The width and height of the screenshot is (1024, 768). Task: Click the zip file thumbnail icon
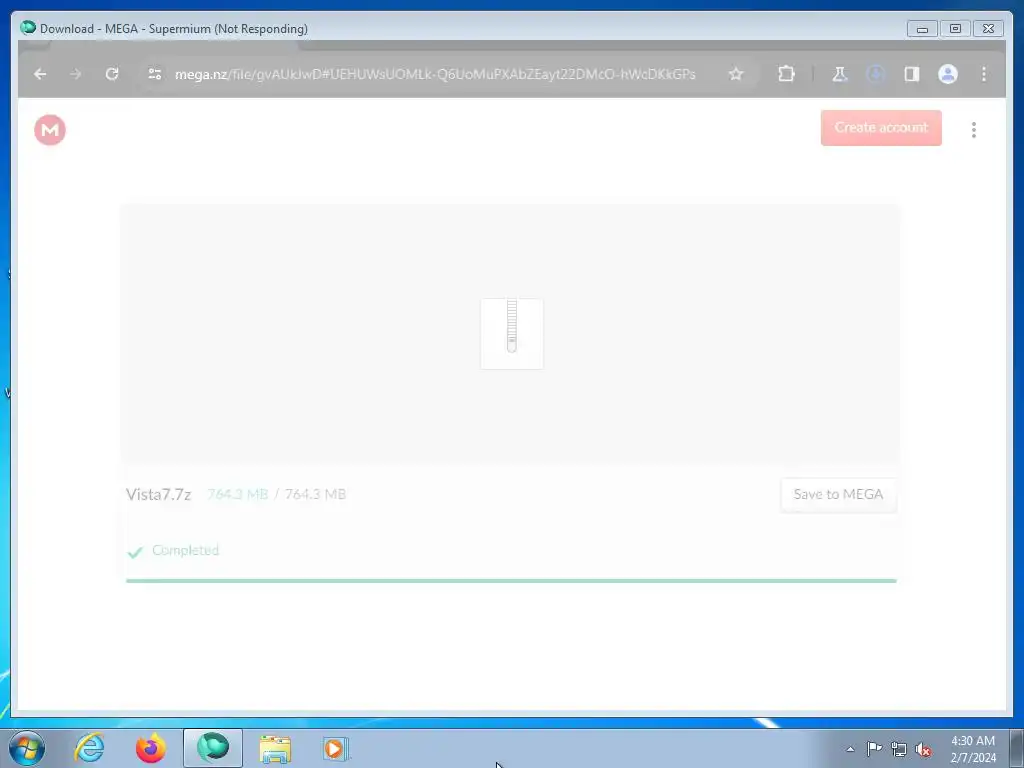pyautogui.click(x=512, y=334)
